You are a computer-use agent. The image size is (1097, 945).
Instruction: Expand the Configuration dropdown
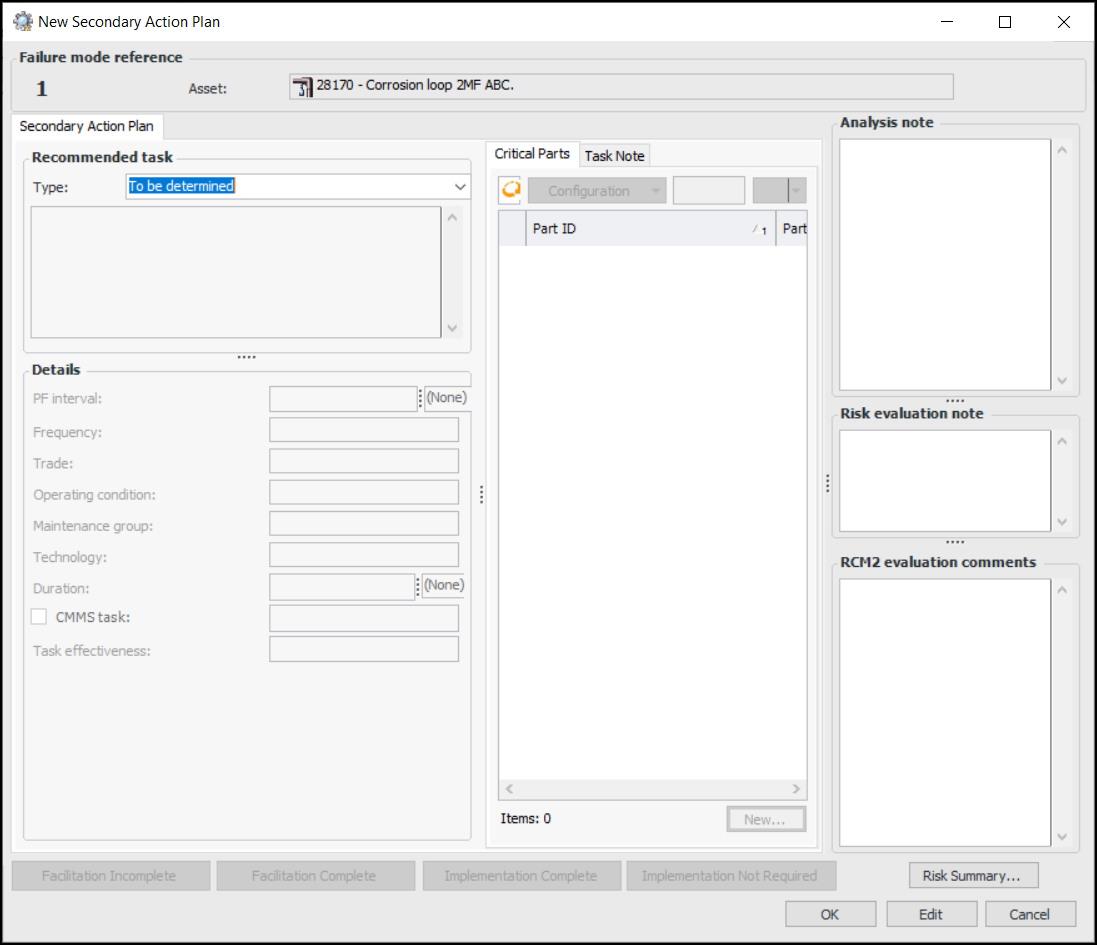point(655,191)
